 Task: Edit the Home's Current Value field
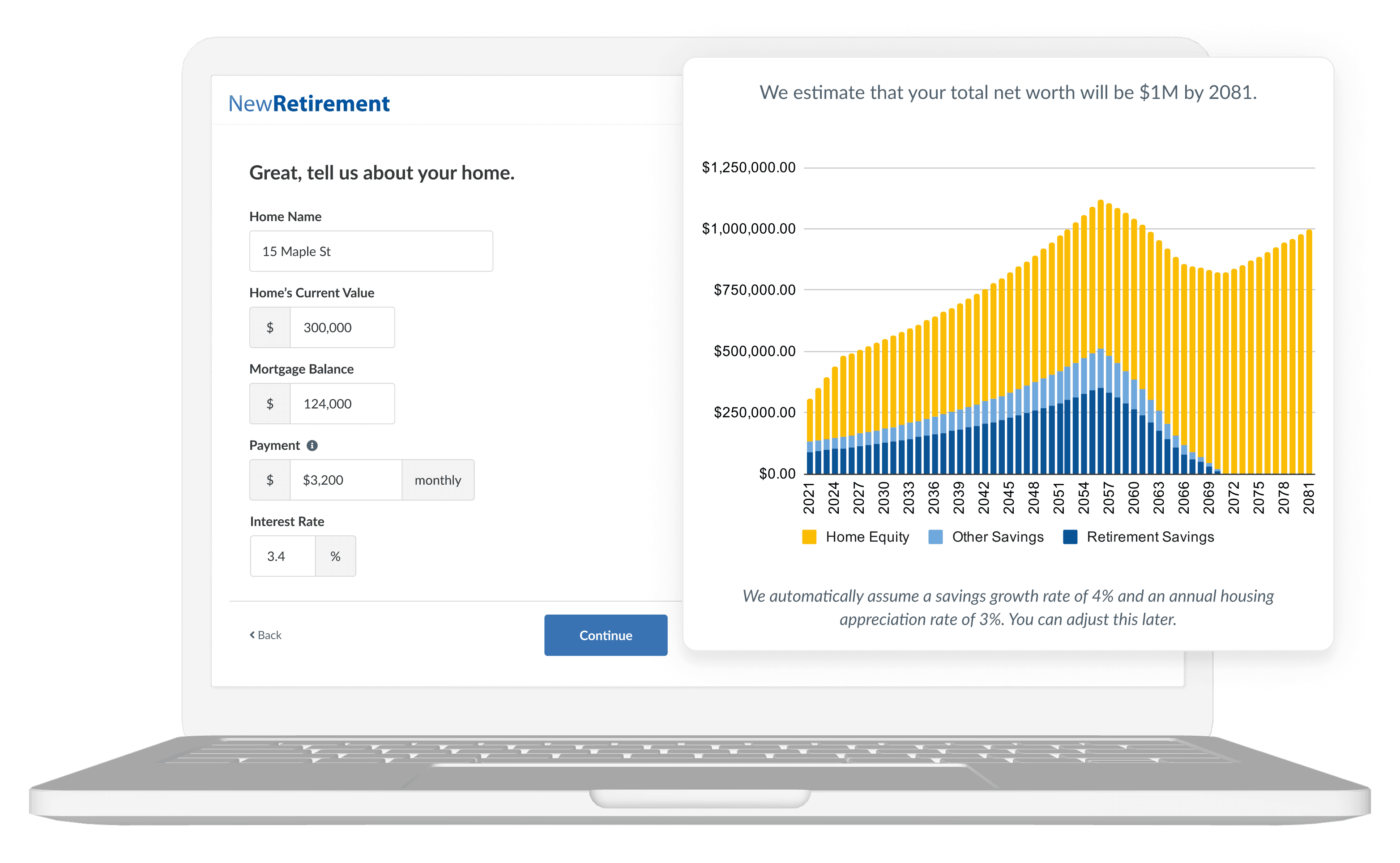[341, 328]
